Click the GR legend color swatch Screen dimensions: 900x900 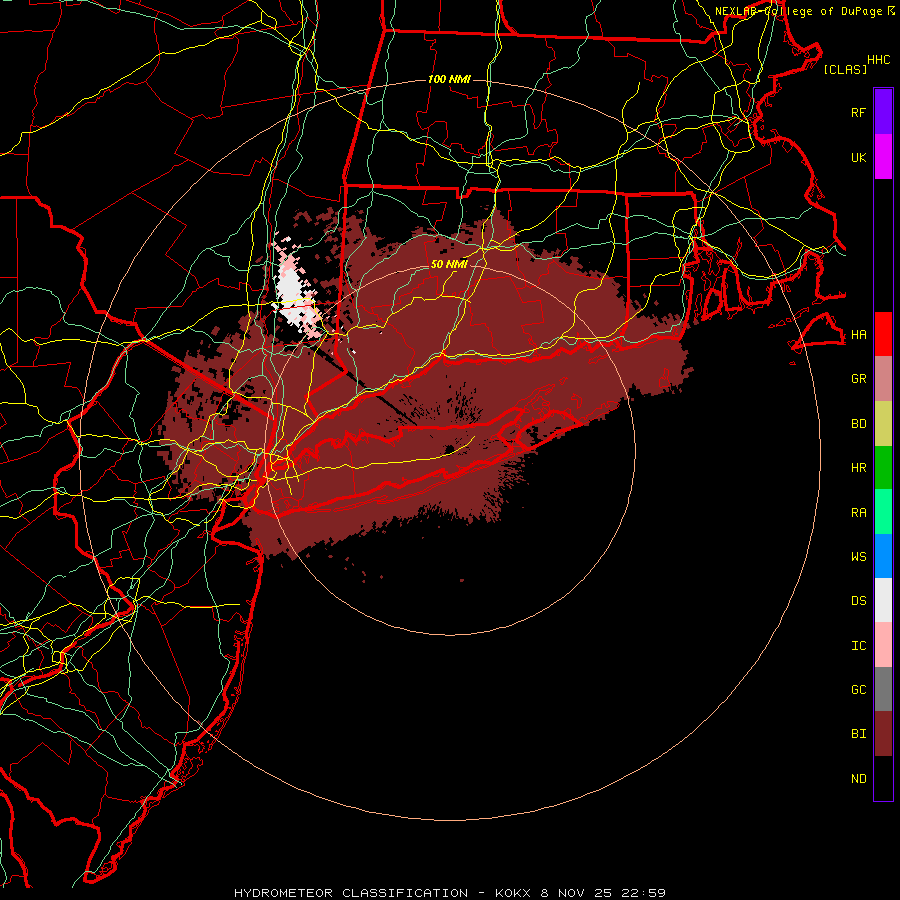[883, 379]
